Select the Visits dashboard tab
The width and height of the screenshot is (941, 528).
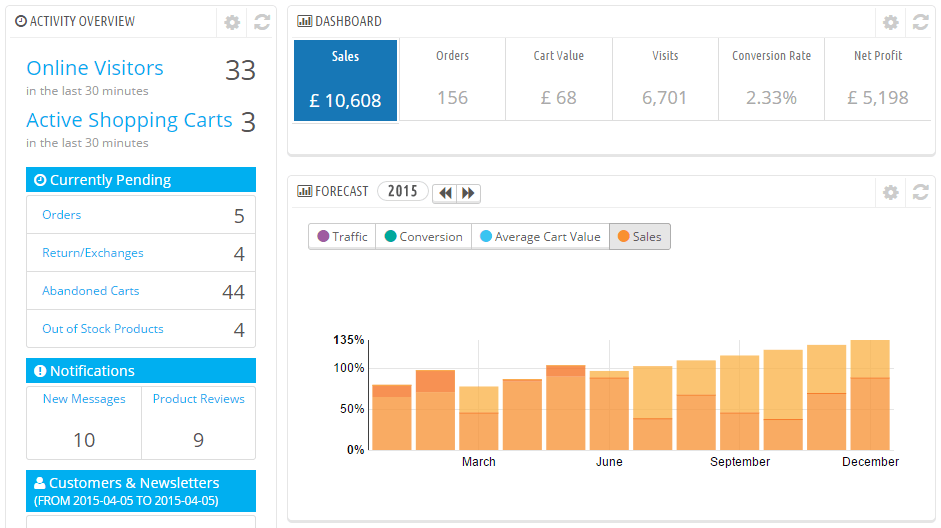(x=665, y=79)
